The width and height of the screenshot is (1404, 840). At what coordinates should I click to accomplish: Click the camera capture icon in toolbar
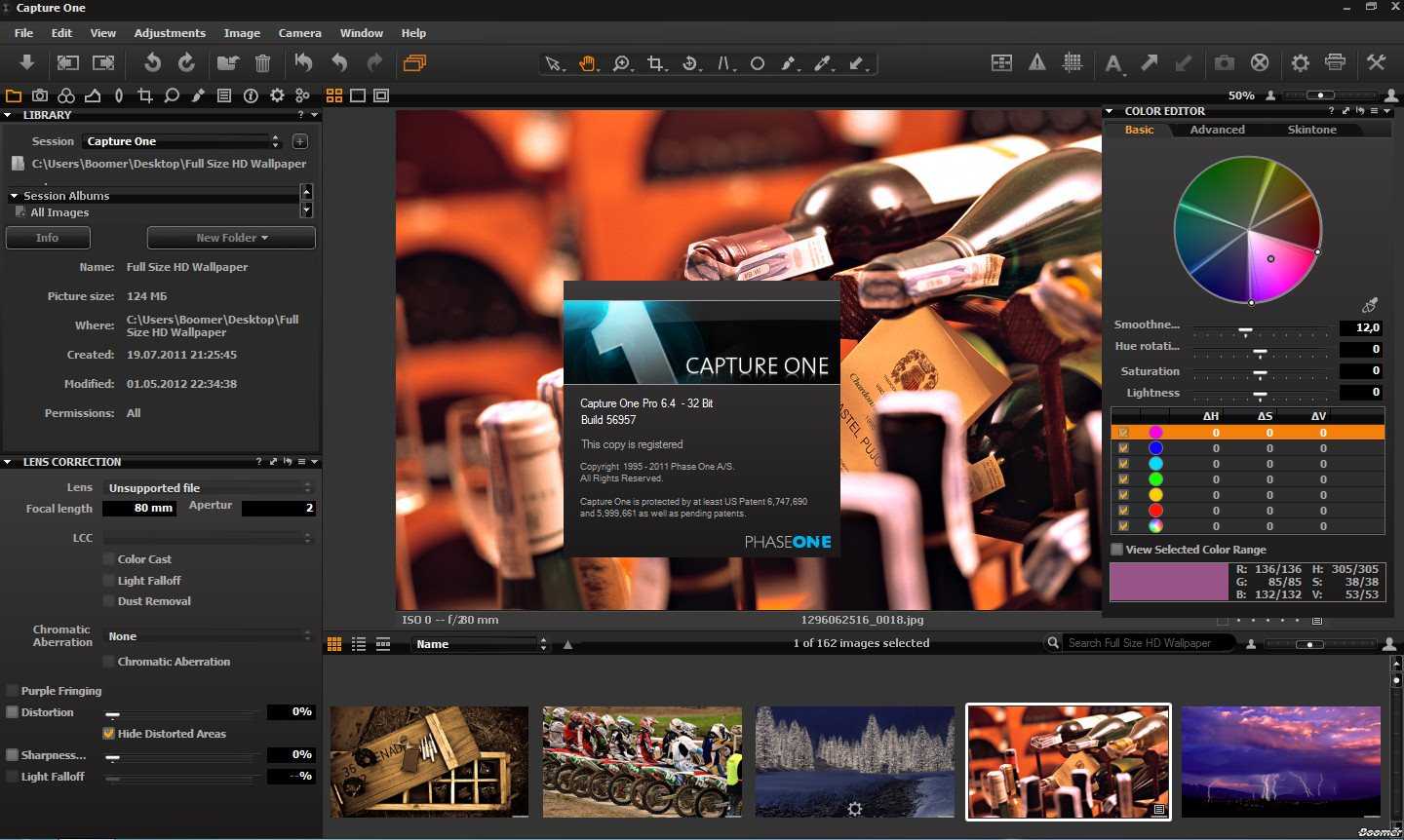pyautogui.click(x=1224, y=62)
